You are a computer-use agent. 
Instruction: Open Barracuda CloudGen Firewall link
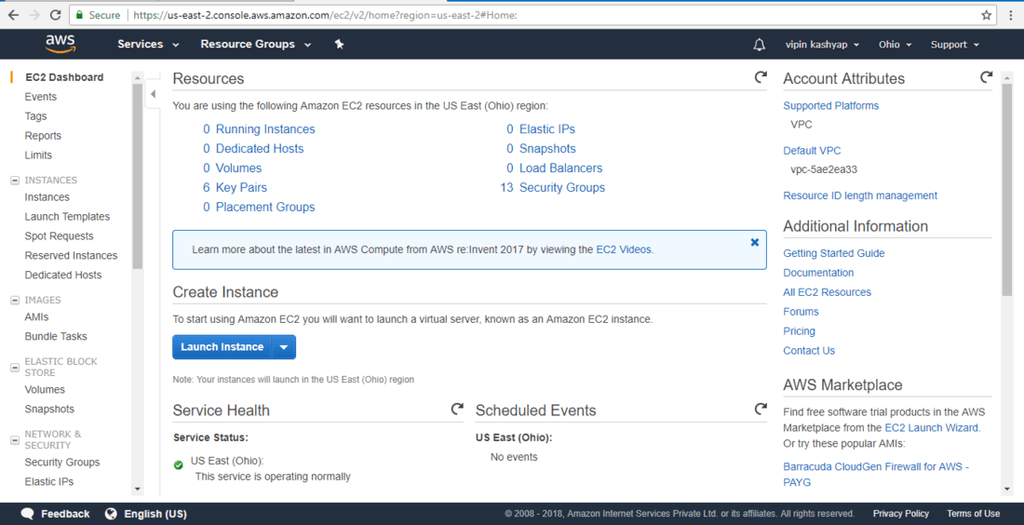876,474
